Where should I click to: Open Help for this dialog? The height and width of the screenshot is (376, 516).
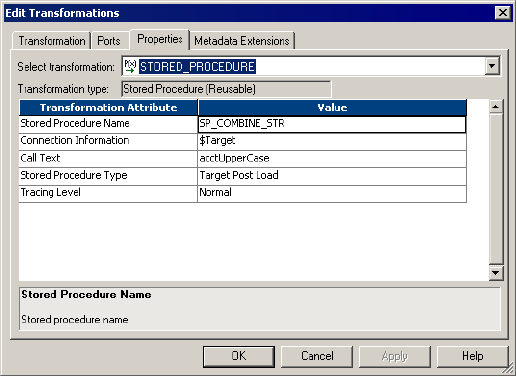[x=473, y=356]
